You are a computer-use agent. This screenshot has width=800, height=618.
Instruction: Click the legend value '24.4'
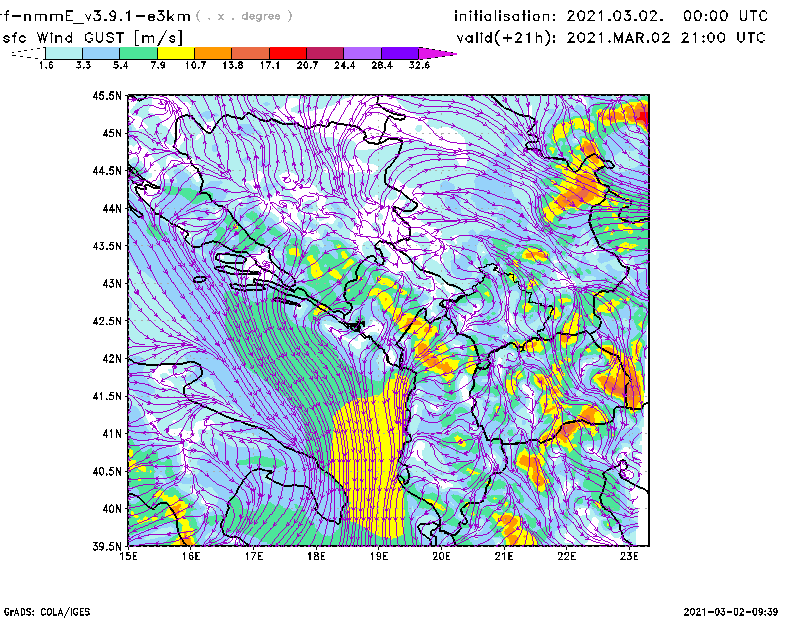click(344, 65)
